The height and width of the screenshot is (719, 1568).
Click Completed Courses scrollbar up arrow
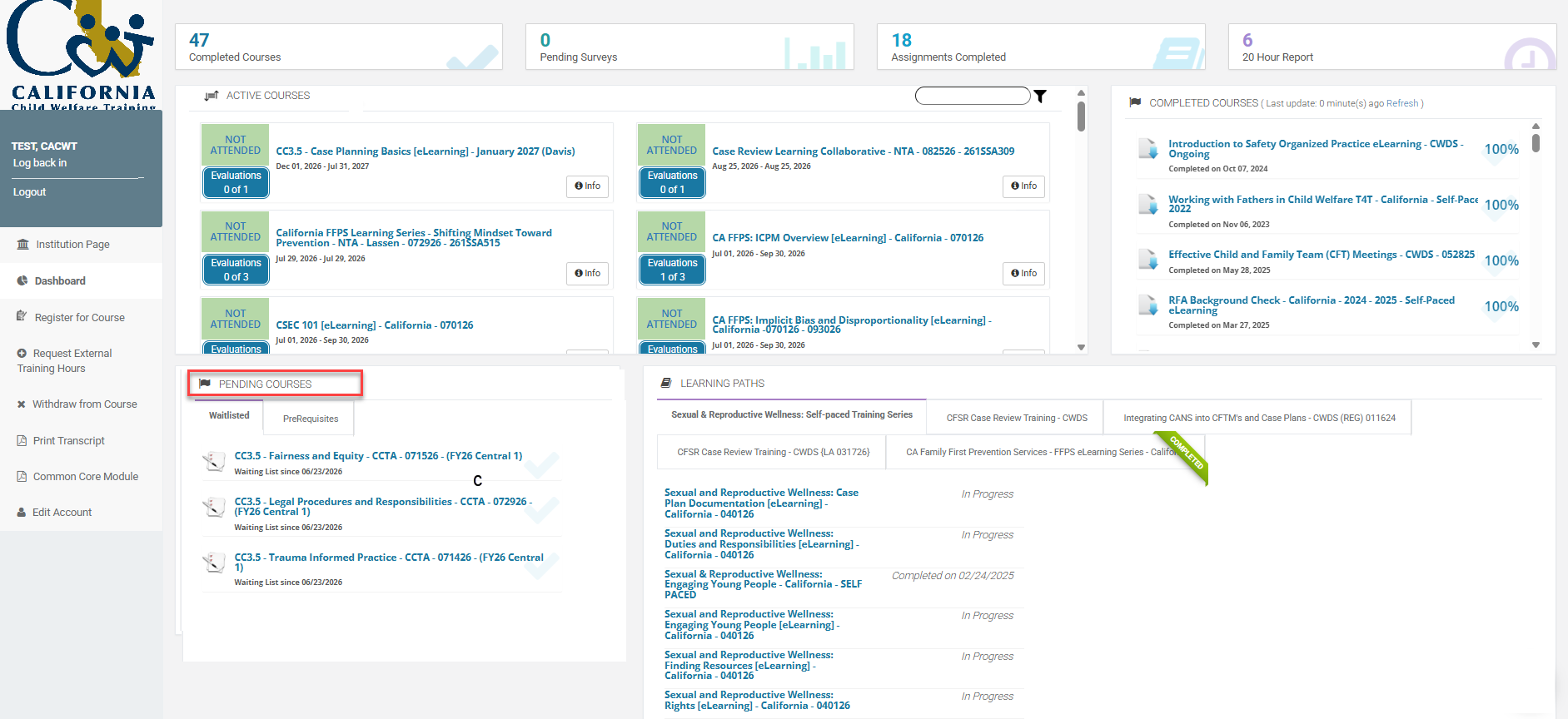pos(1536,126)
